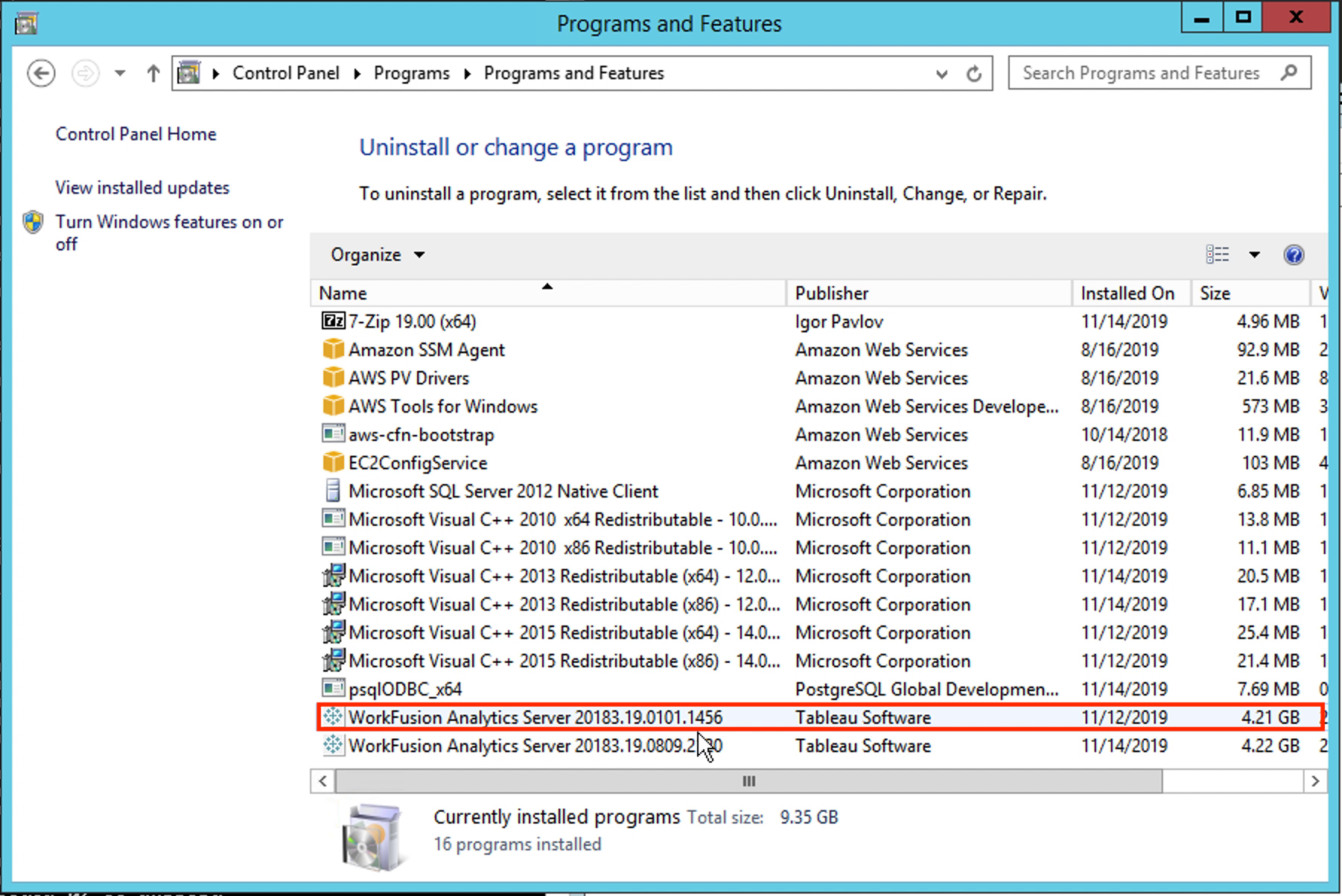Click the horizontal scrollbar thumb
This screenshot has height=896, width=1342.
tap(748, 781)
